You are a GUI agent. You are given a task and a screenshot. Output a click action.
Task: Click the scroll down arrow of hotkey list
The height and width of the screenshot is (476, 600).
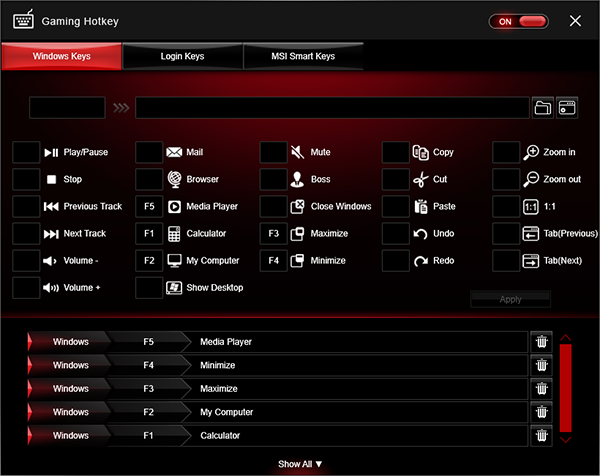coord(566,440)
